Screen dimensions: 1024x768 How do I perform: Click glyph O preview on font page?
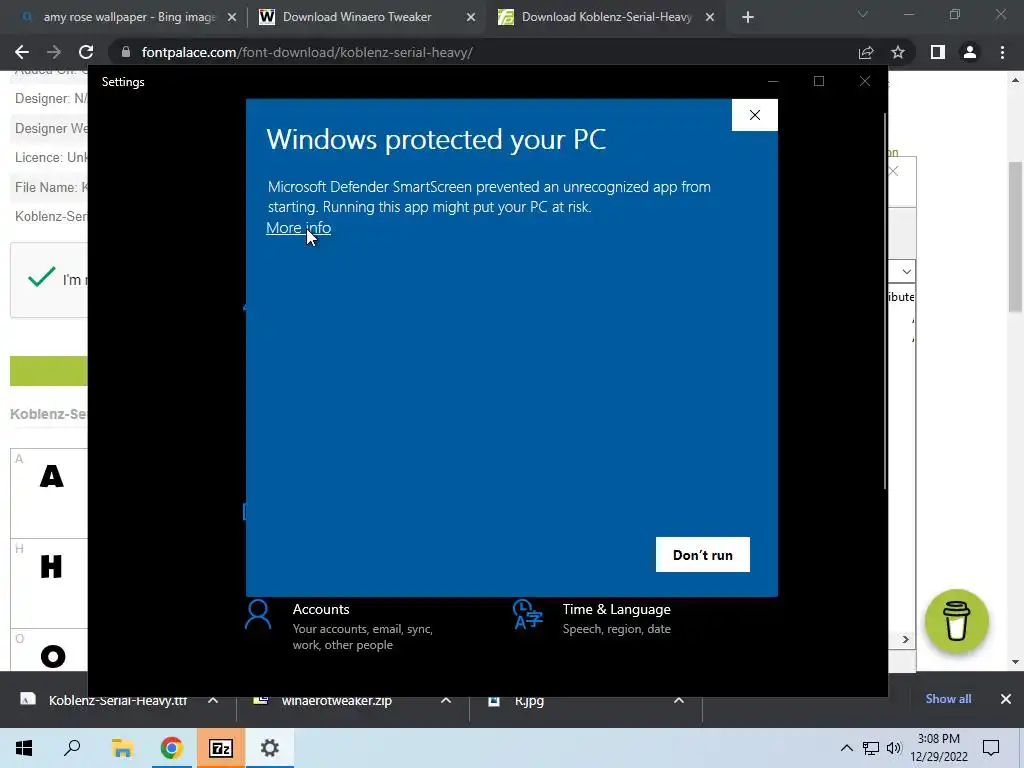53,656
